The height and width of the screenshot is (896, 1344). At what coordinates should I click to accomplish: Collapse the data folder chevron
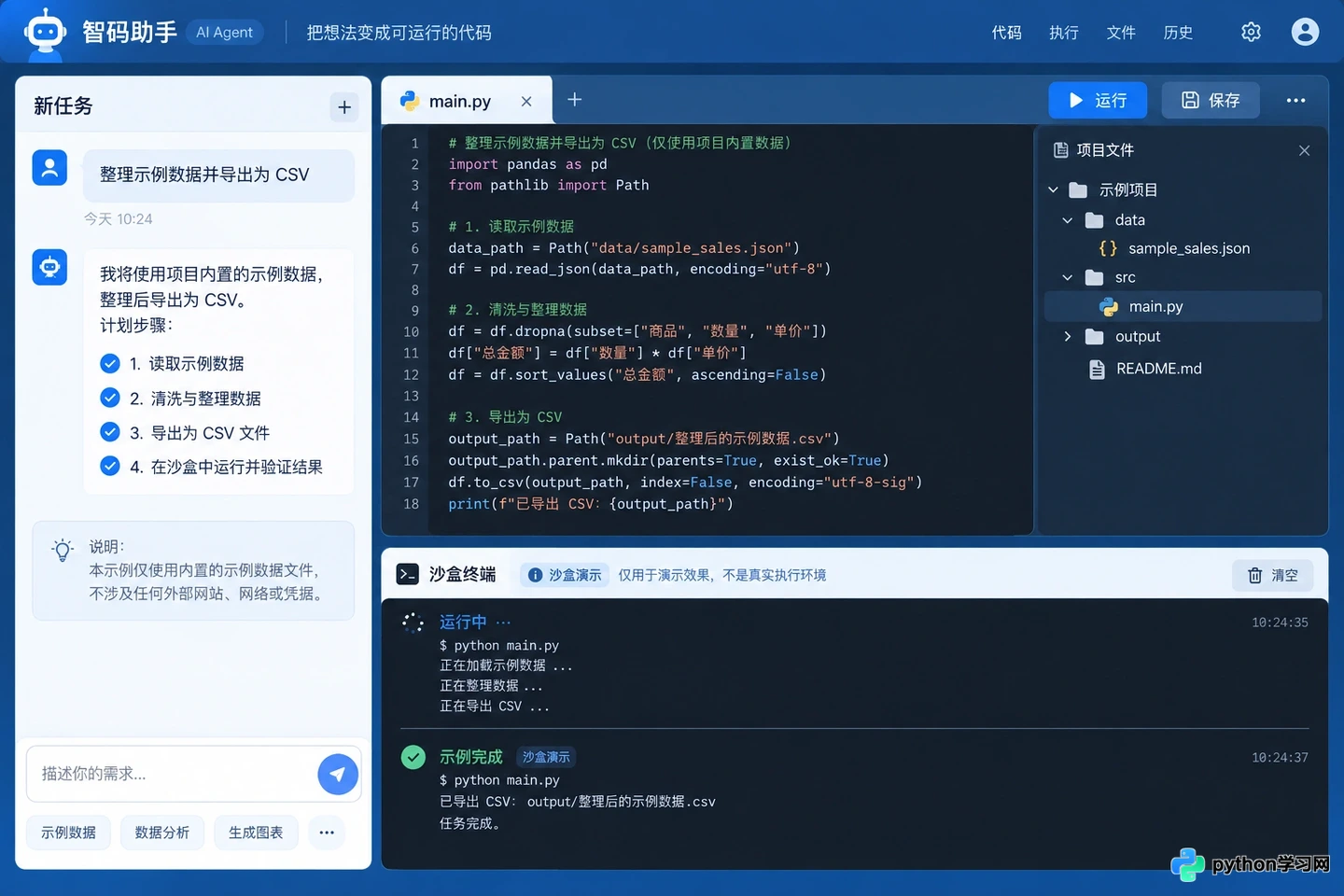tap(1068, 220)
